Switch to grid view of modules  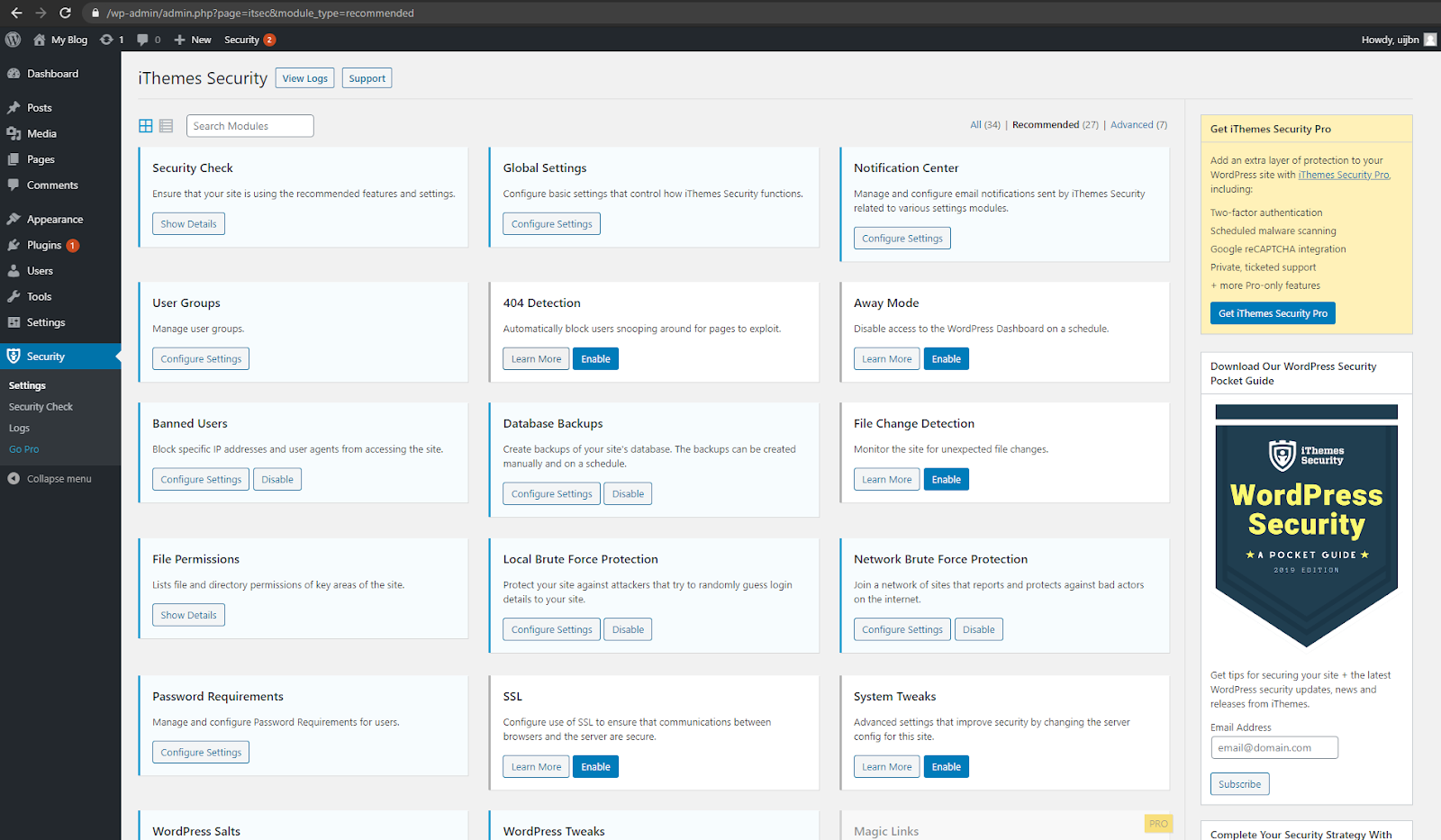pyautogui.click(x=146, y=126)
